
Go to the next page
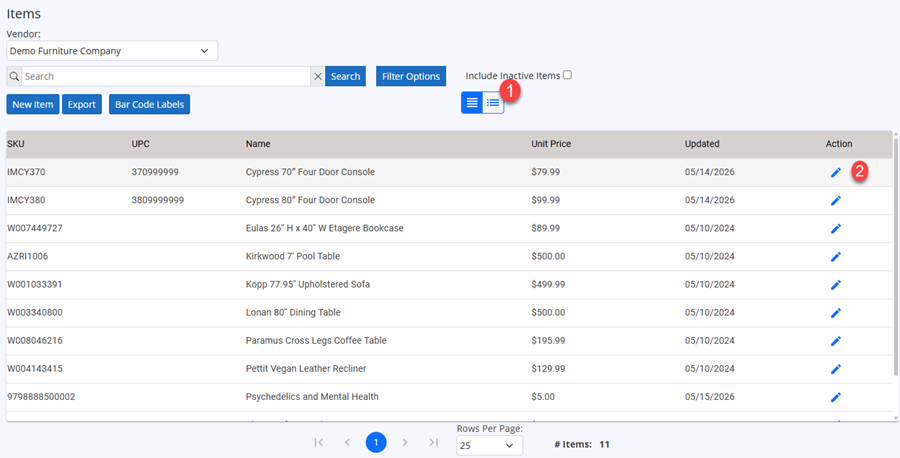(x=405, y=442)
